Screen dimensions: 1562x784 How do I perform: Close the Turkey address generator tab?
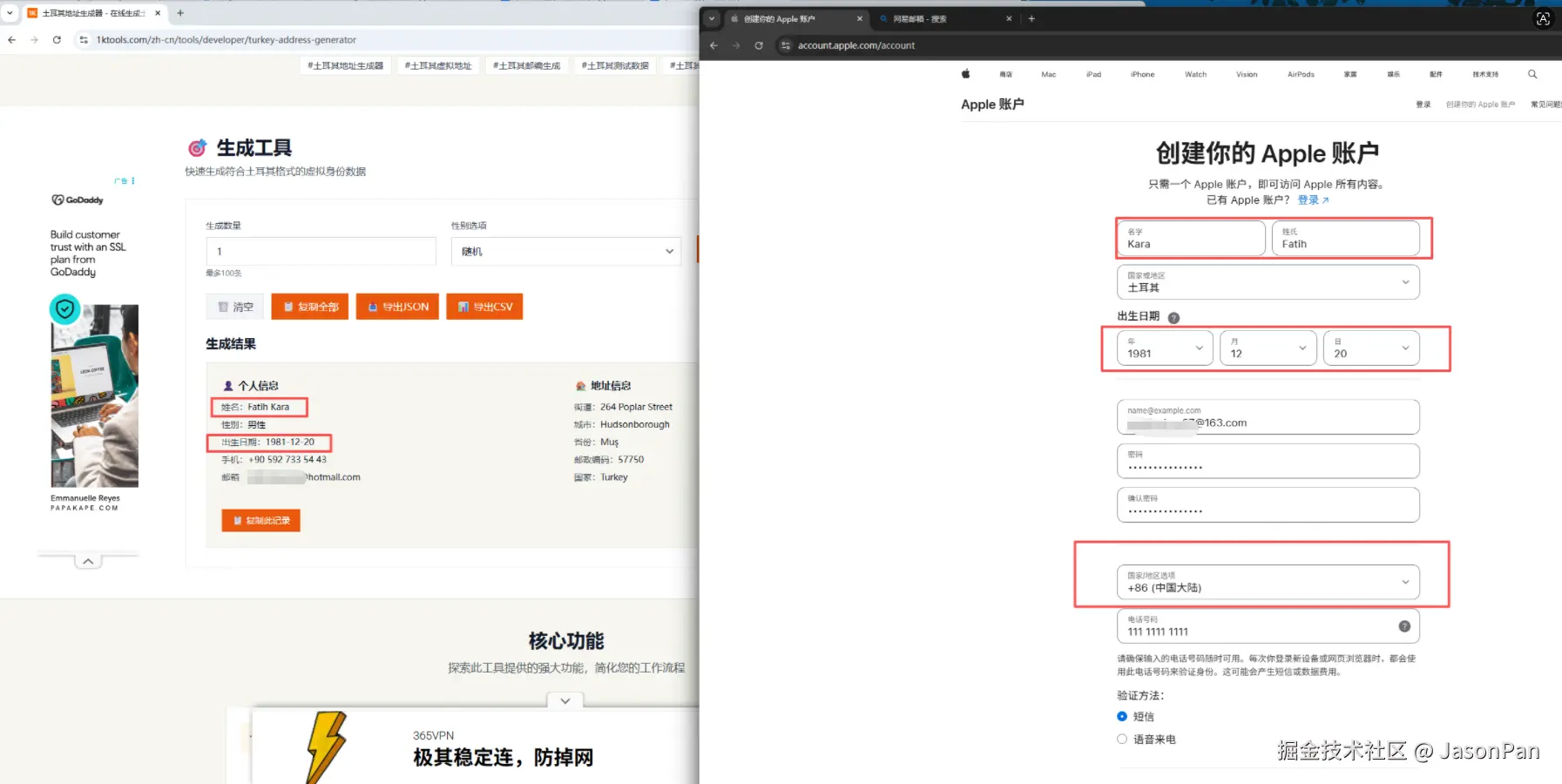point(158,13)
